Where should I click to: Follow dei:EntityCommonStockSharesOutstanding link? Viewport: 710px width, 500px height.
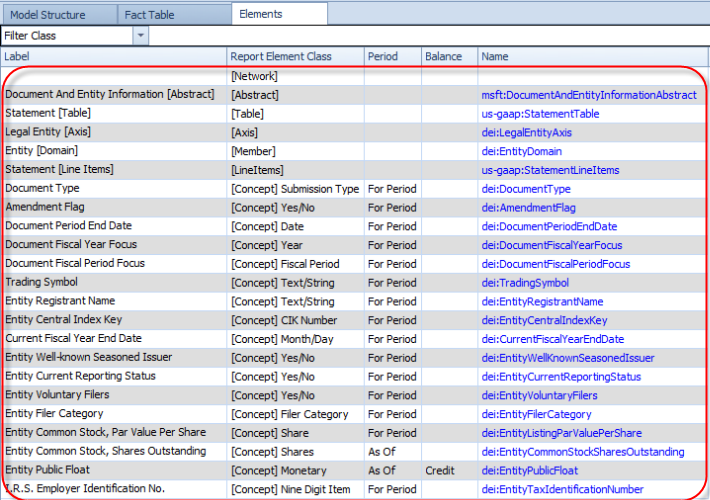click(x=583, y=452)
